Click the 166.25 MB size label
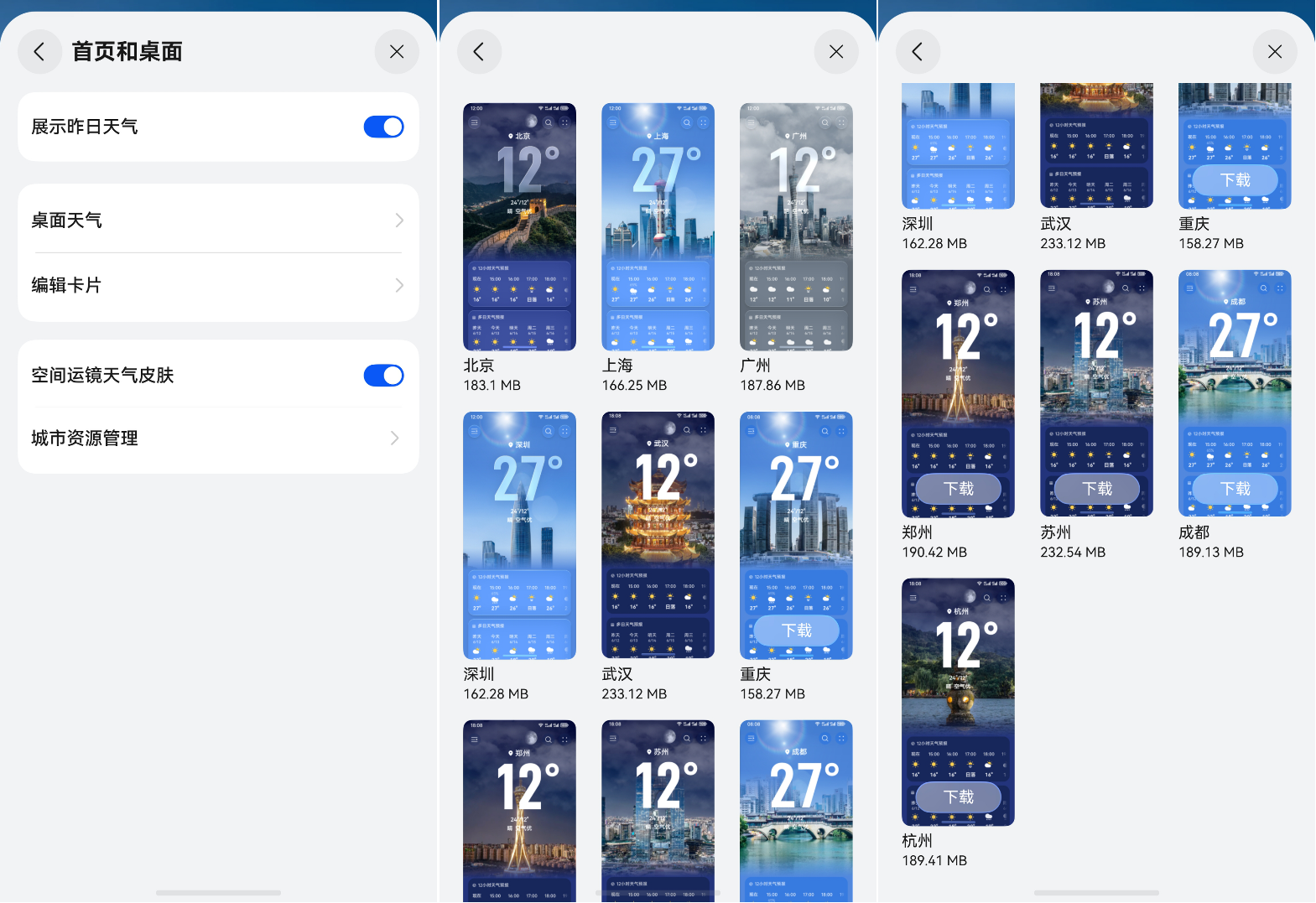1316x903 pixels. click(x=634, y=386)
